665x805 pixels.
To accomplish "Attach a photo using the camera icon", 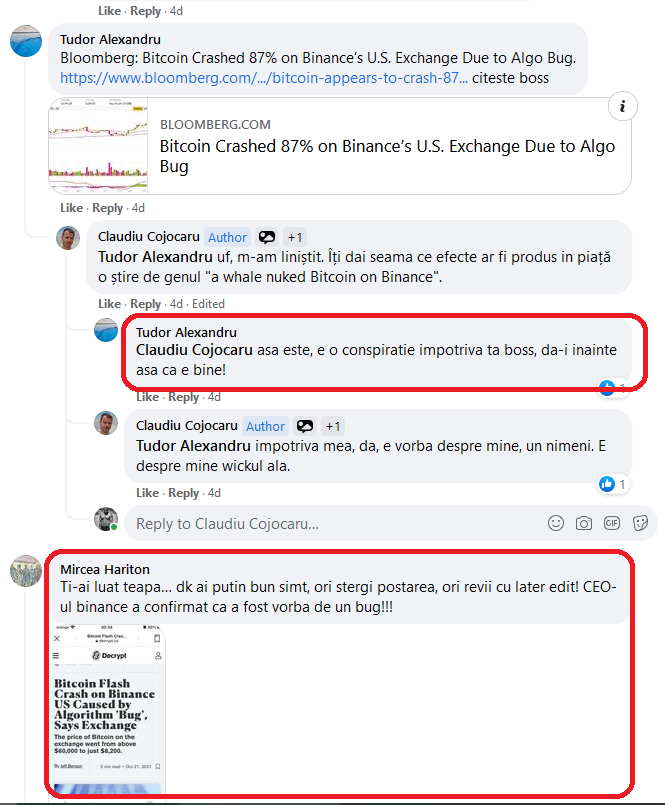I will (x=583, y=523).
